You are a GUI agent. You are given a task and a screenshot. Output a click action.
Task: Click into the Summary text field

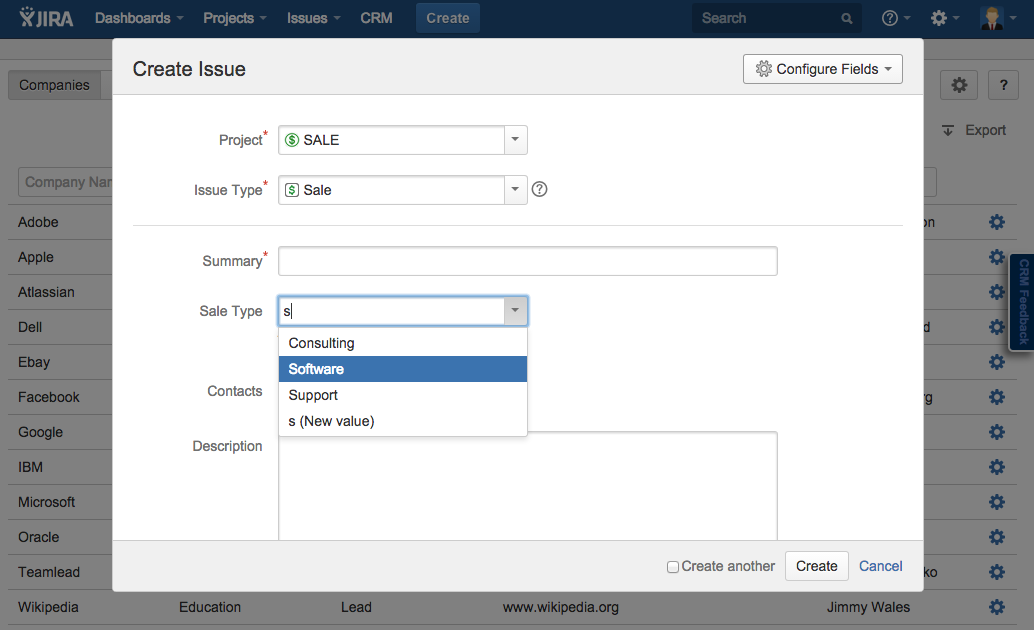pos(527,261)
